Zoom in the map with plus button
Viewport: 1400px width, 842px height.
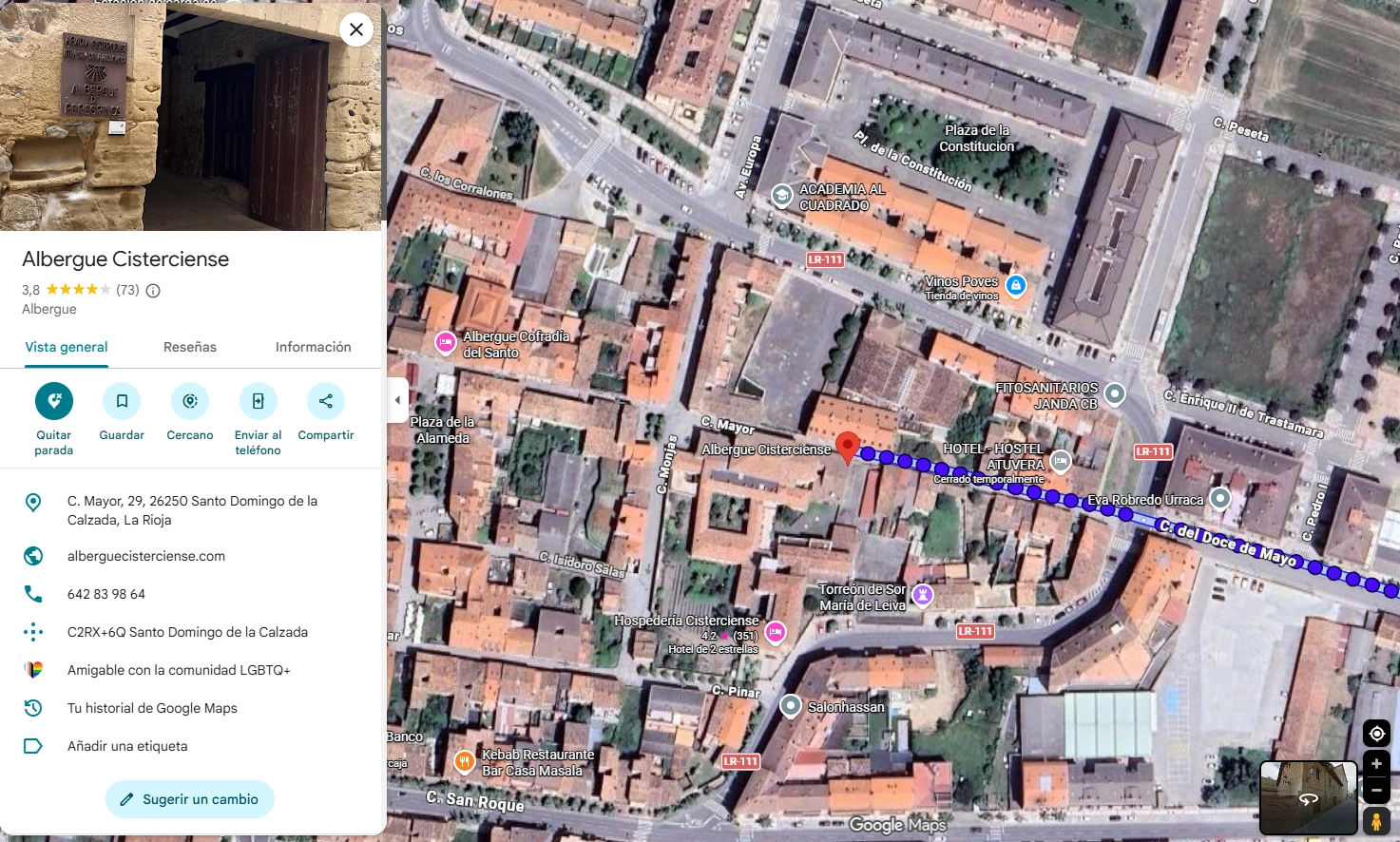tap(1376, 764)
